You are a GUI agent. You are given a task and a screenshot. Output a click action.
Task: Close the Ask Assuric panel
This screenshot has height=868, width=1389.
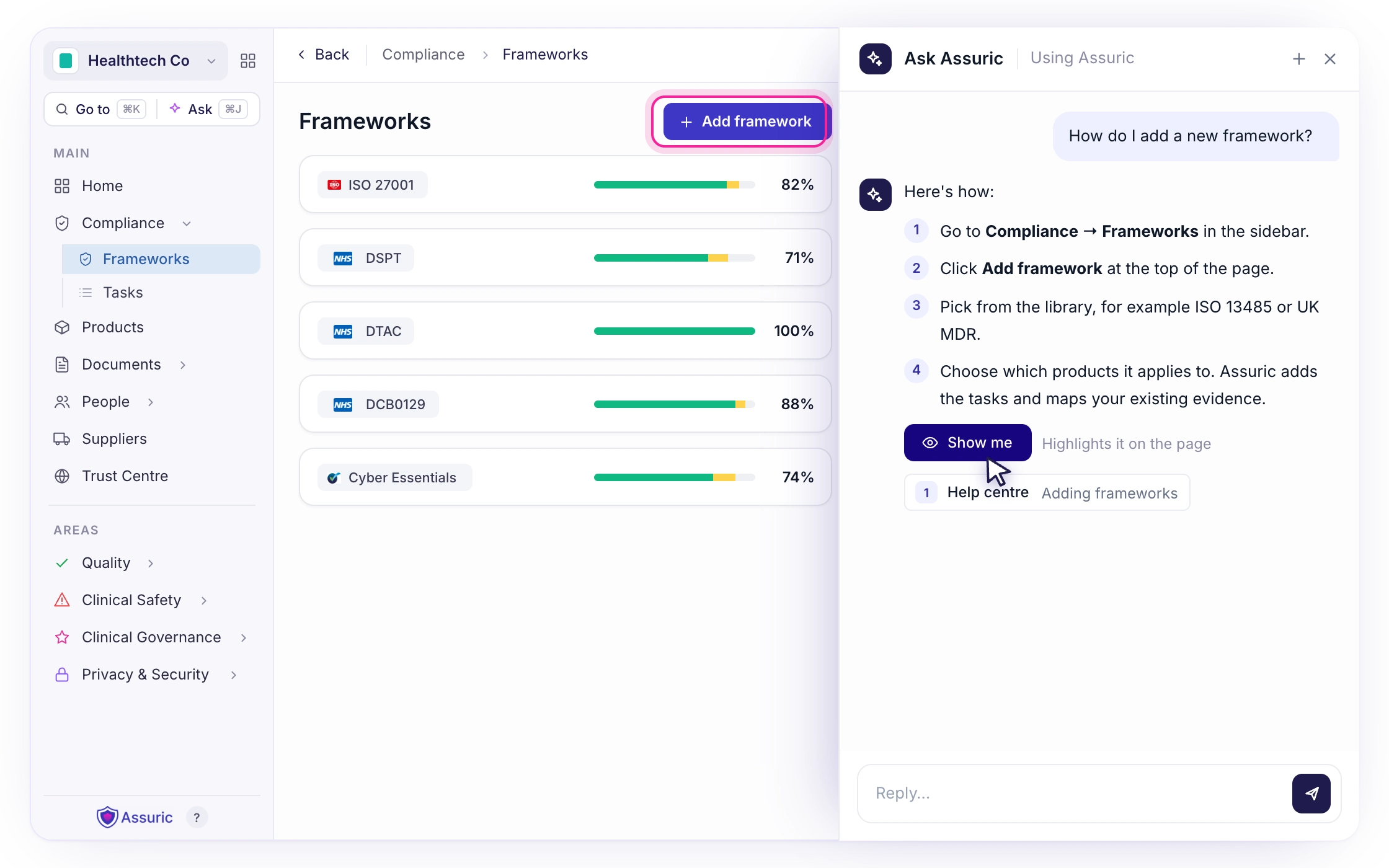coord(1330,59)
